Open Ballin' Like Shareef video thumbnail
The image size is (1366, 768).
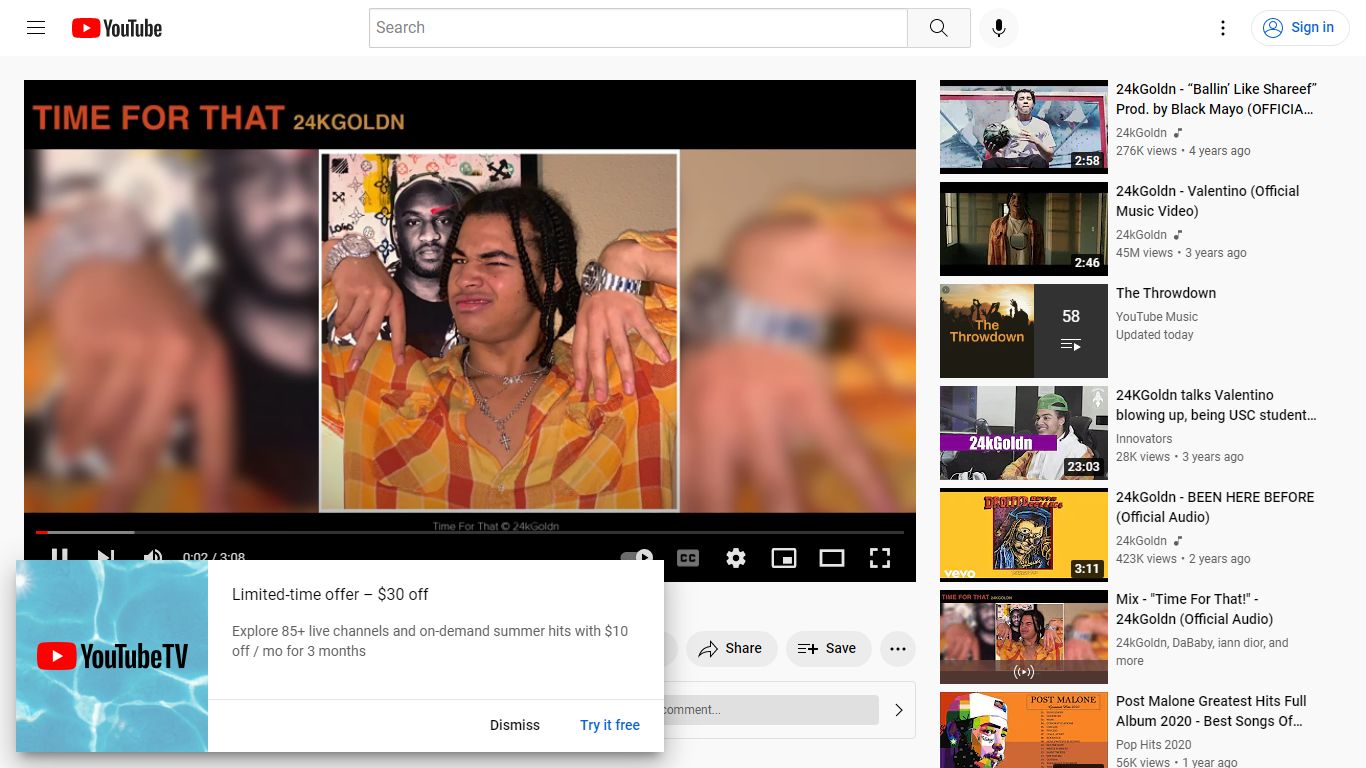click(1024, 127)
